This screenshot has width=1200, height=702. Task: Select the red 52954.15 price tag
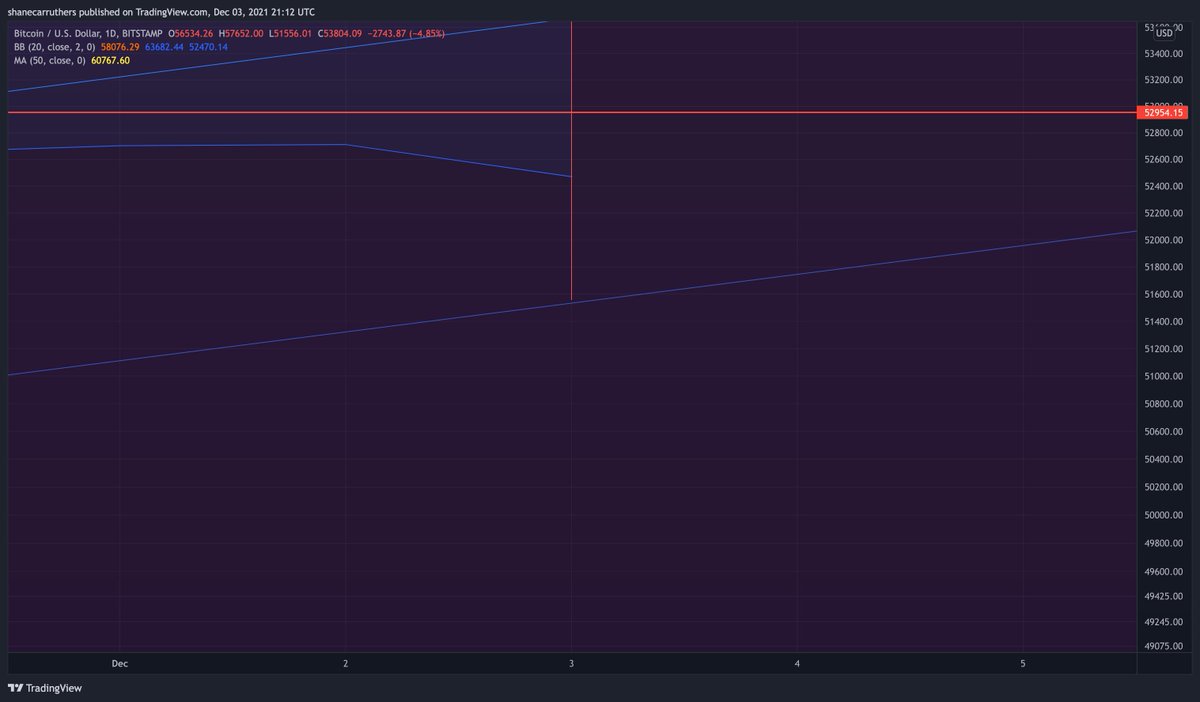coord(1163,113)
